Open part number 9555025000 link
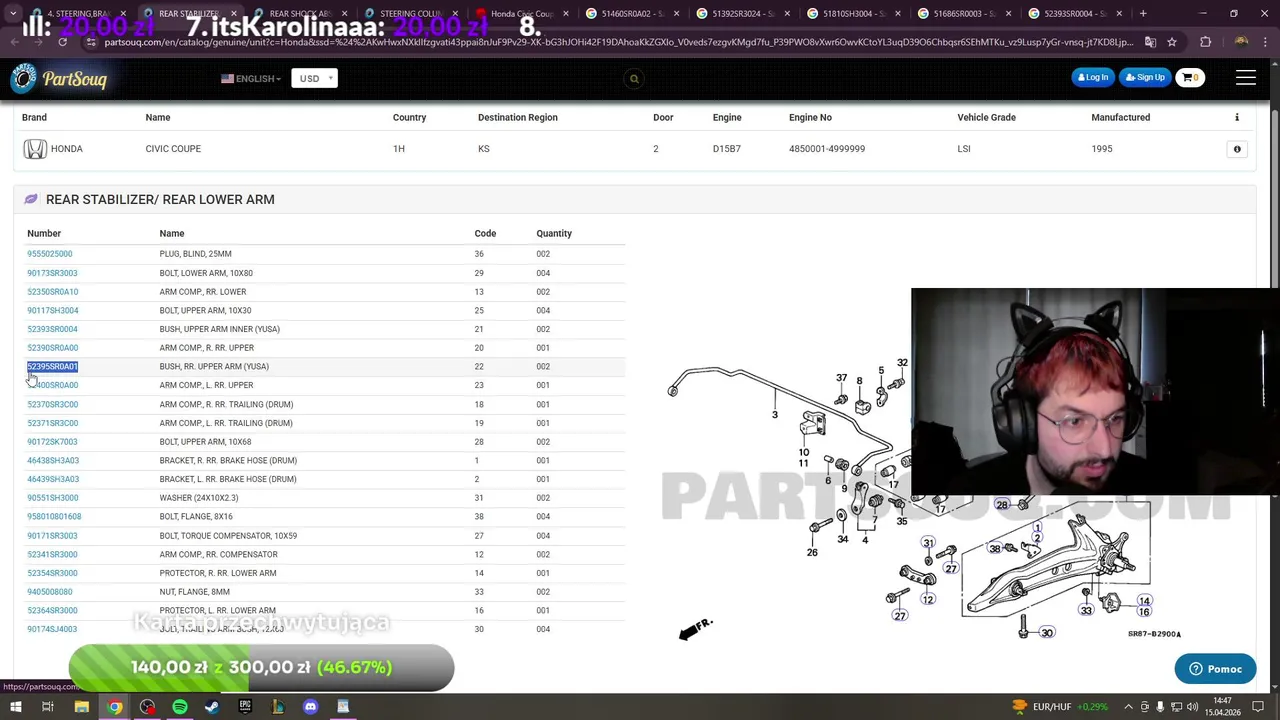1280x720 pixels. coord(50,254)
